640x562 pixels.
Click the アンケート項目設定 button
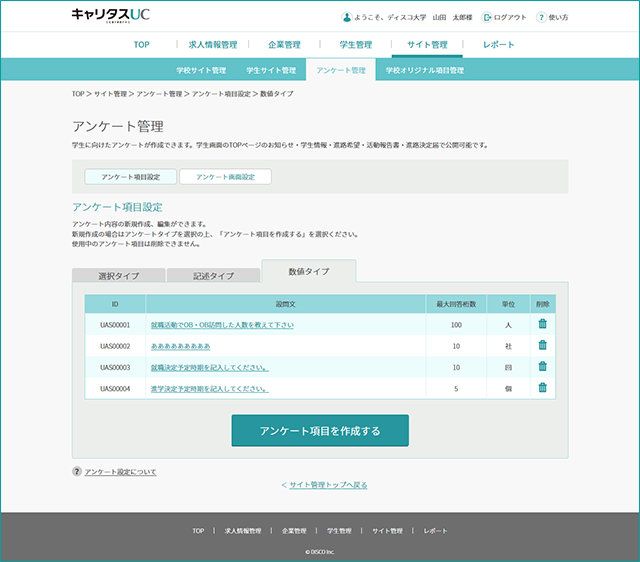(x=131, y=177)
